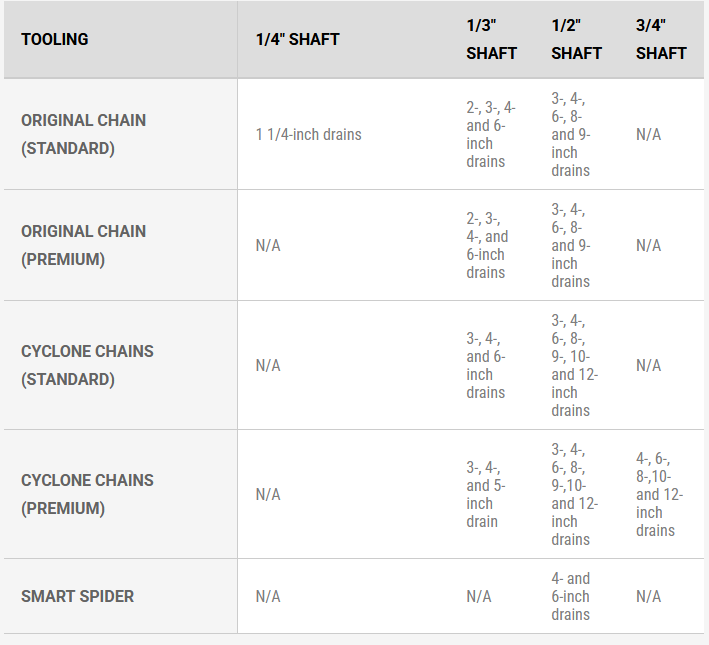Click Cyclone Premium's "3-, 4-, and 5-inch drain" cell
Viewport: 709px width, 645px height.
(x=486, y=494)
